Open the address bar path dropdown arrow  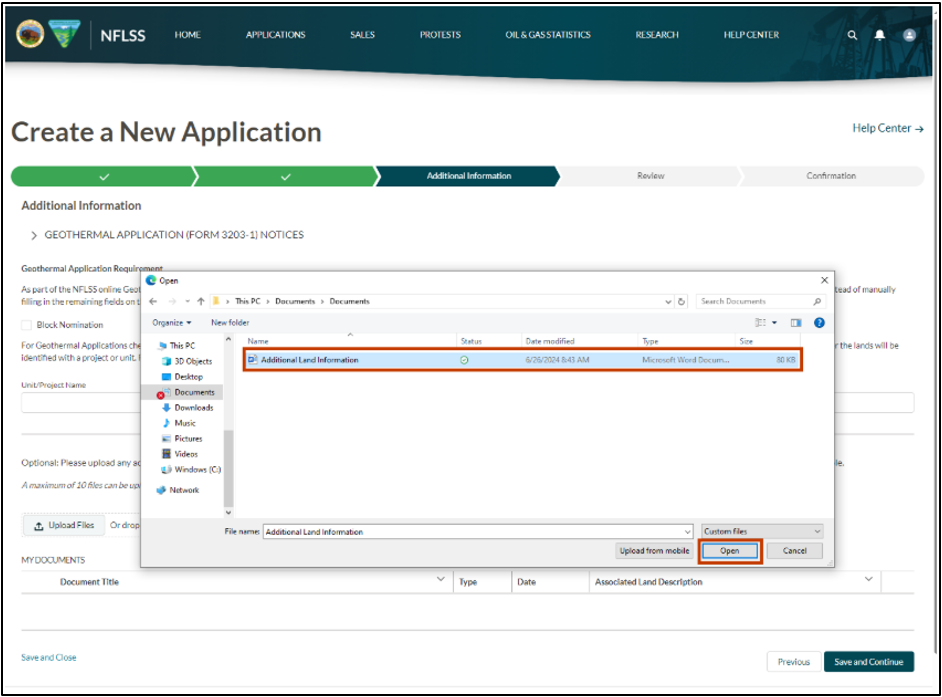coord(668,302)
